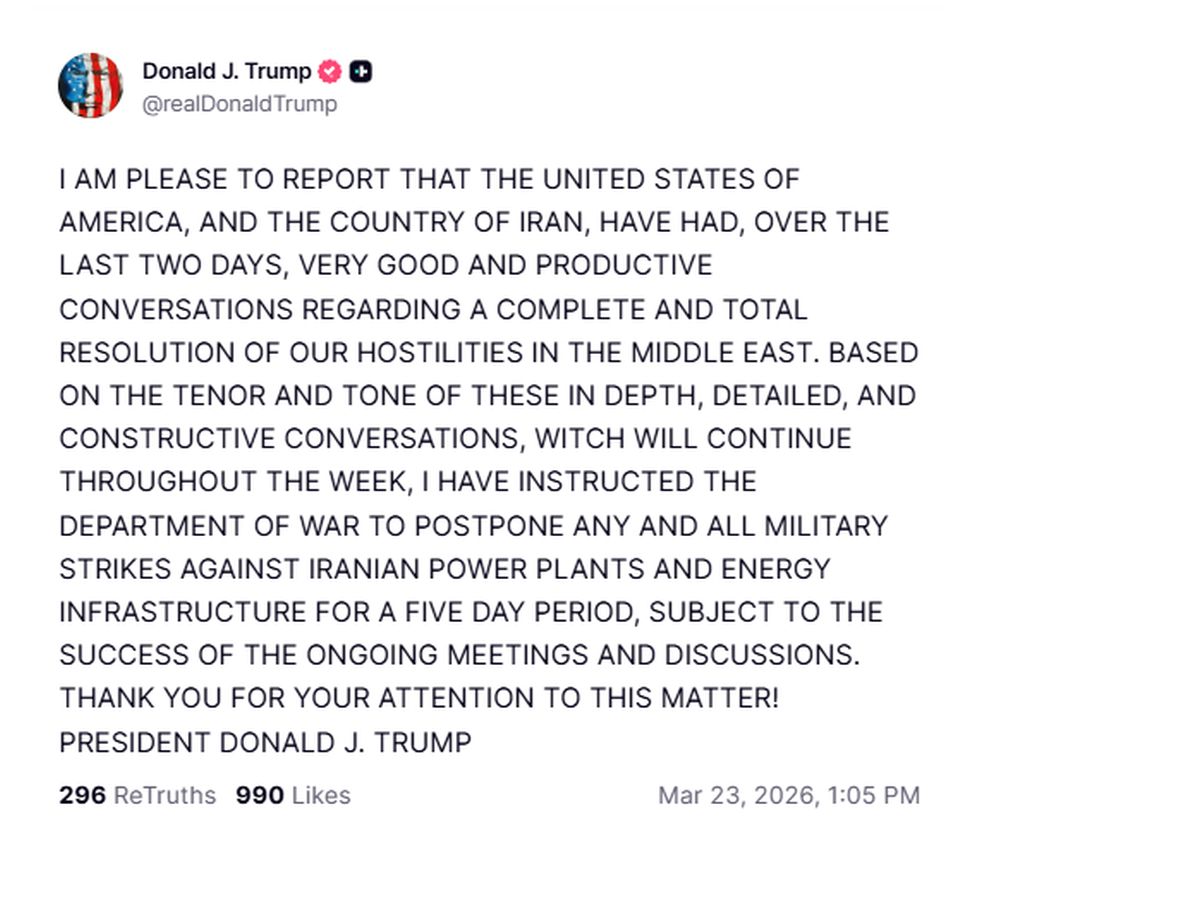Click the circular American-flag avatar image
1200x915 pixels.
(x=91, y=85)
